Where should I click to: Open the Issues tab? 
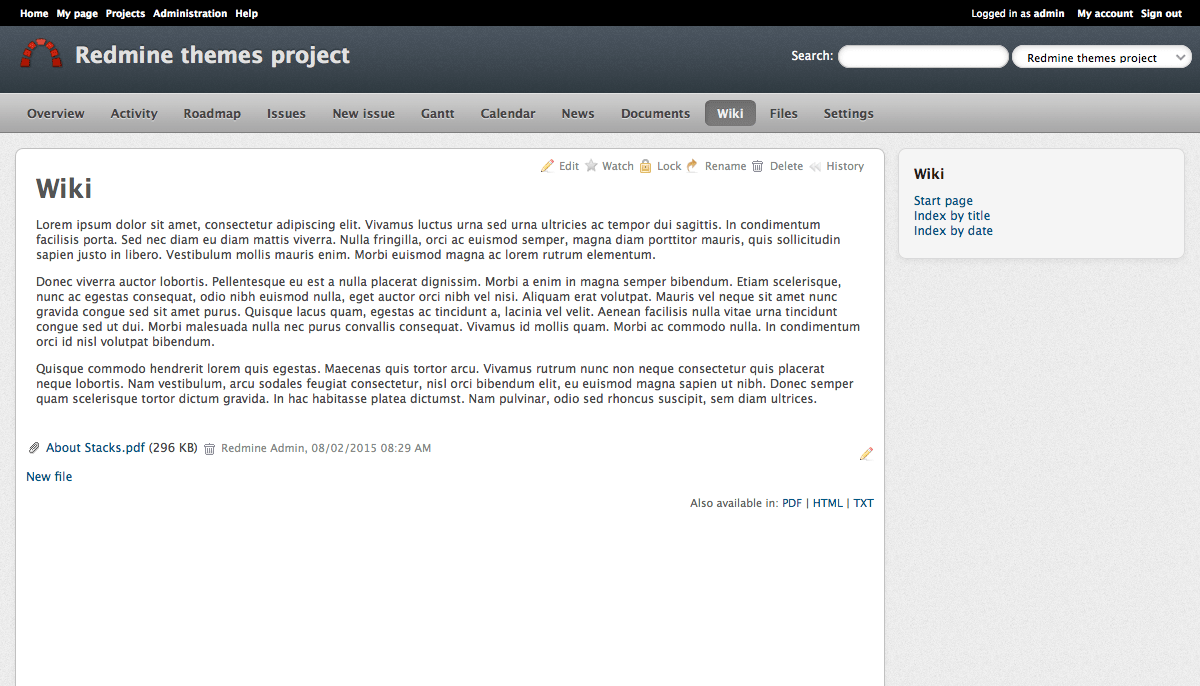tap(286, 113)
